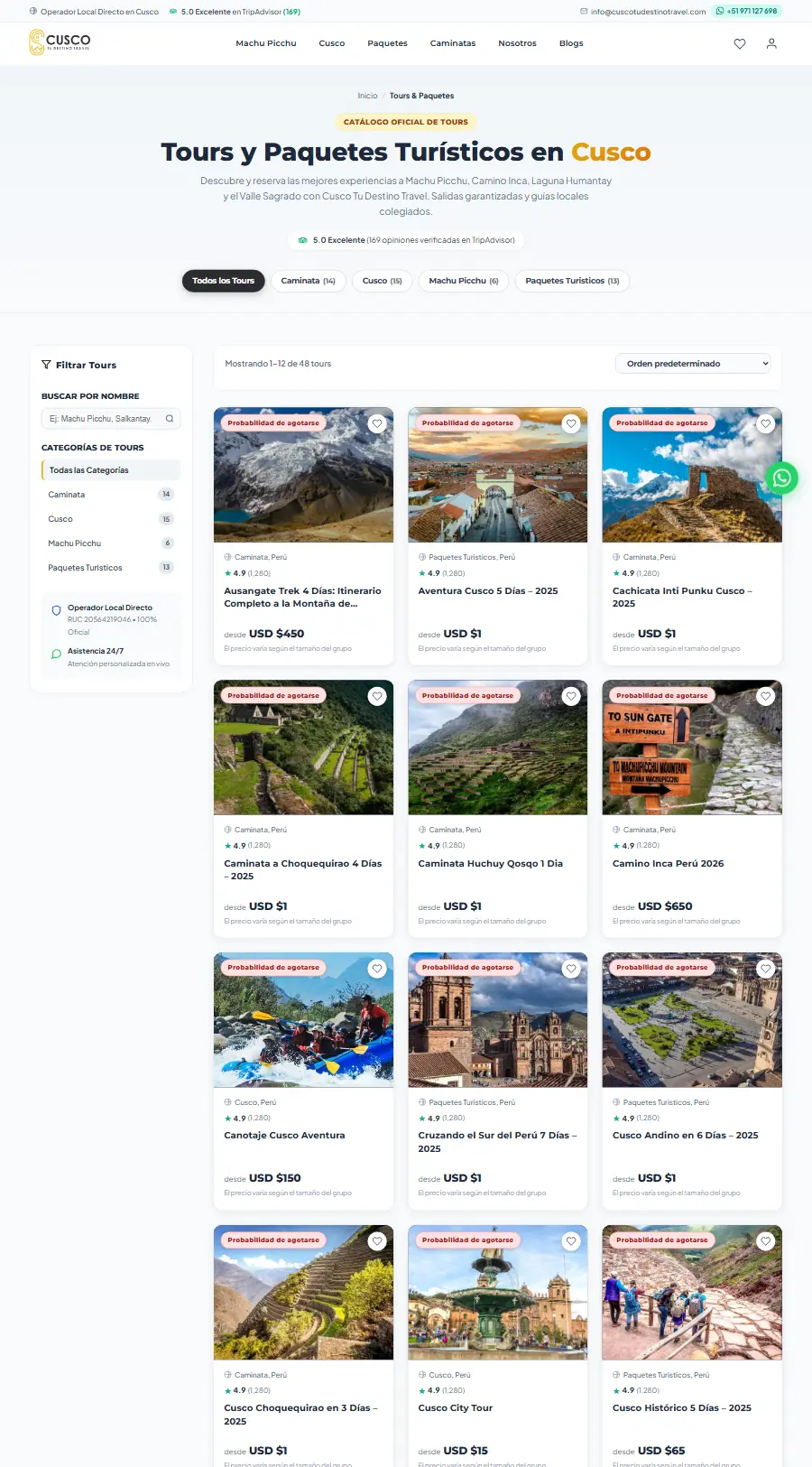Click USD $650 price on Camino Inca
This screenshot has width=812, height=1467.
tap(665, 906)
